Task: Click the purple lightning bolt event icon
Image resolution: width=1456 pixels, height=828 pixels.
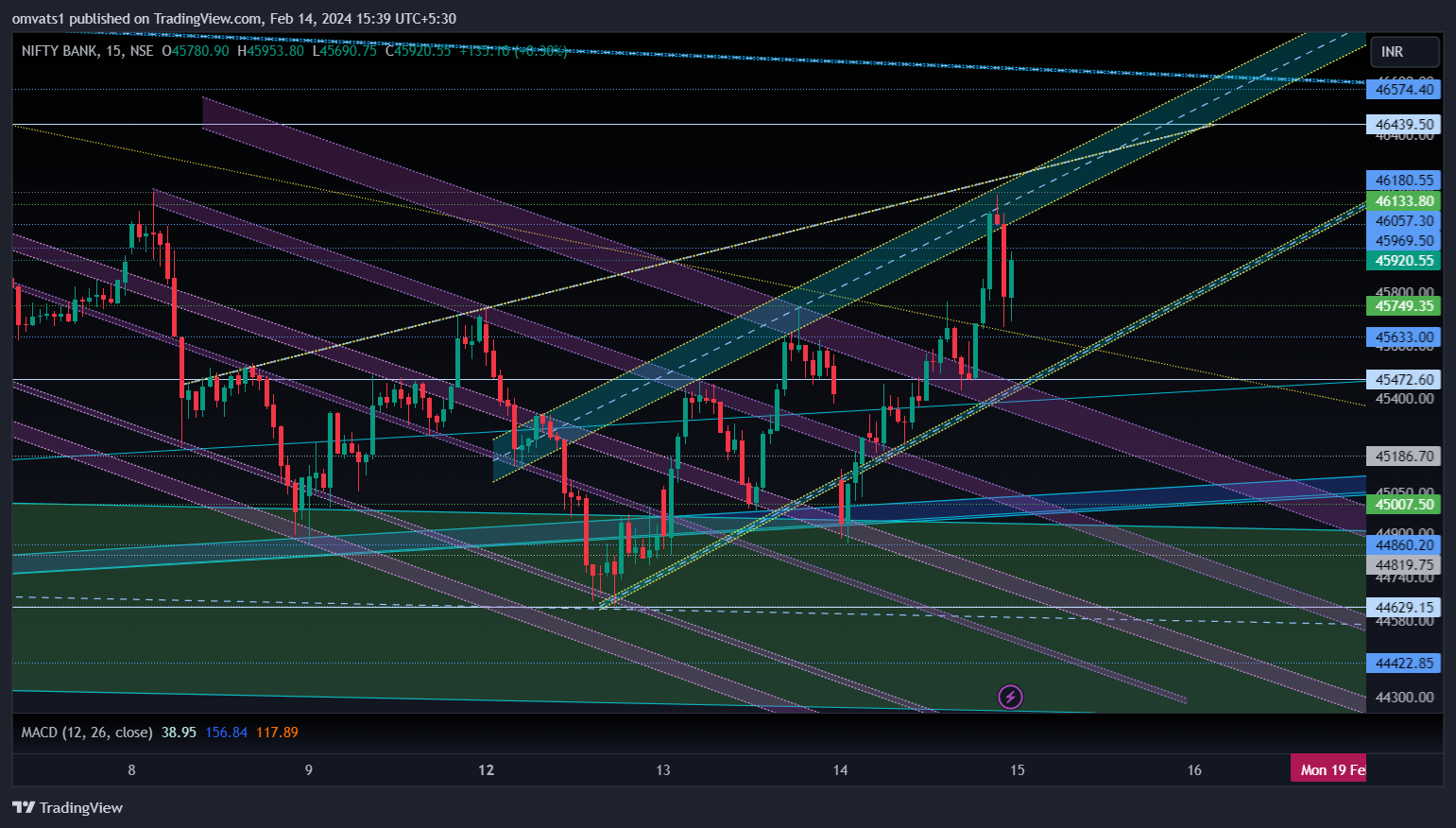Action: click(1010, 698)
